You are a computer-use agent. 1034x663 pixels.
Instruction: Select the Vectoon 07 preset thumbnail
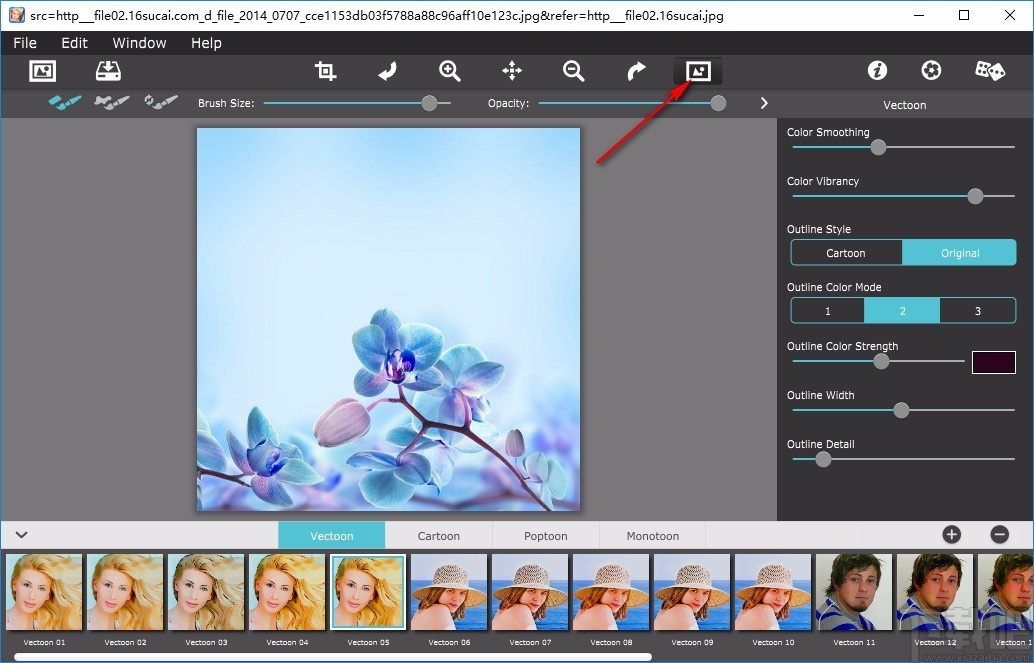click(x=530, y=592)
